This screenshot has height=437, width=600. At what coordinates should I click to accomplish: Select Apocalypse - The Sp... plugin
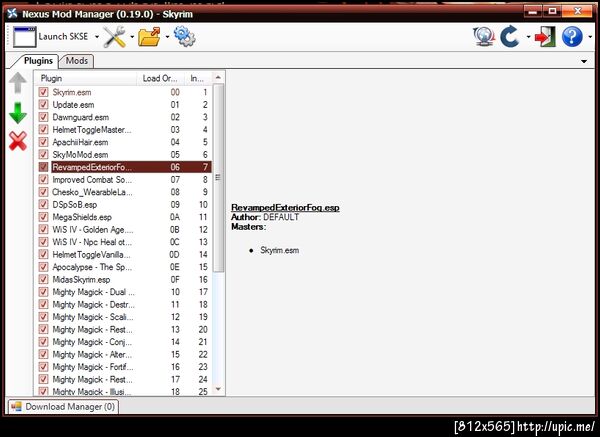(x=124, y=267)
